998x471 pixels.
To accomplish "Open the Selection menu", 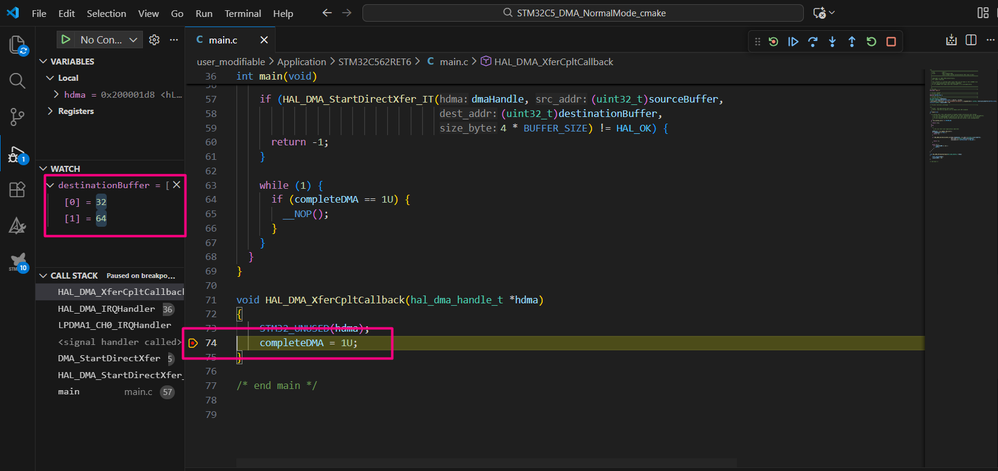I will pyautogui.click(x=106, y=13).
